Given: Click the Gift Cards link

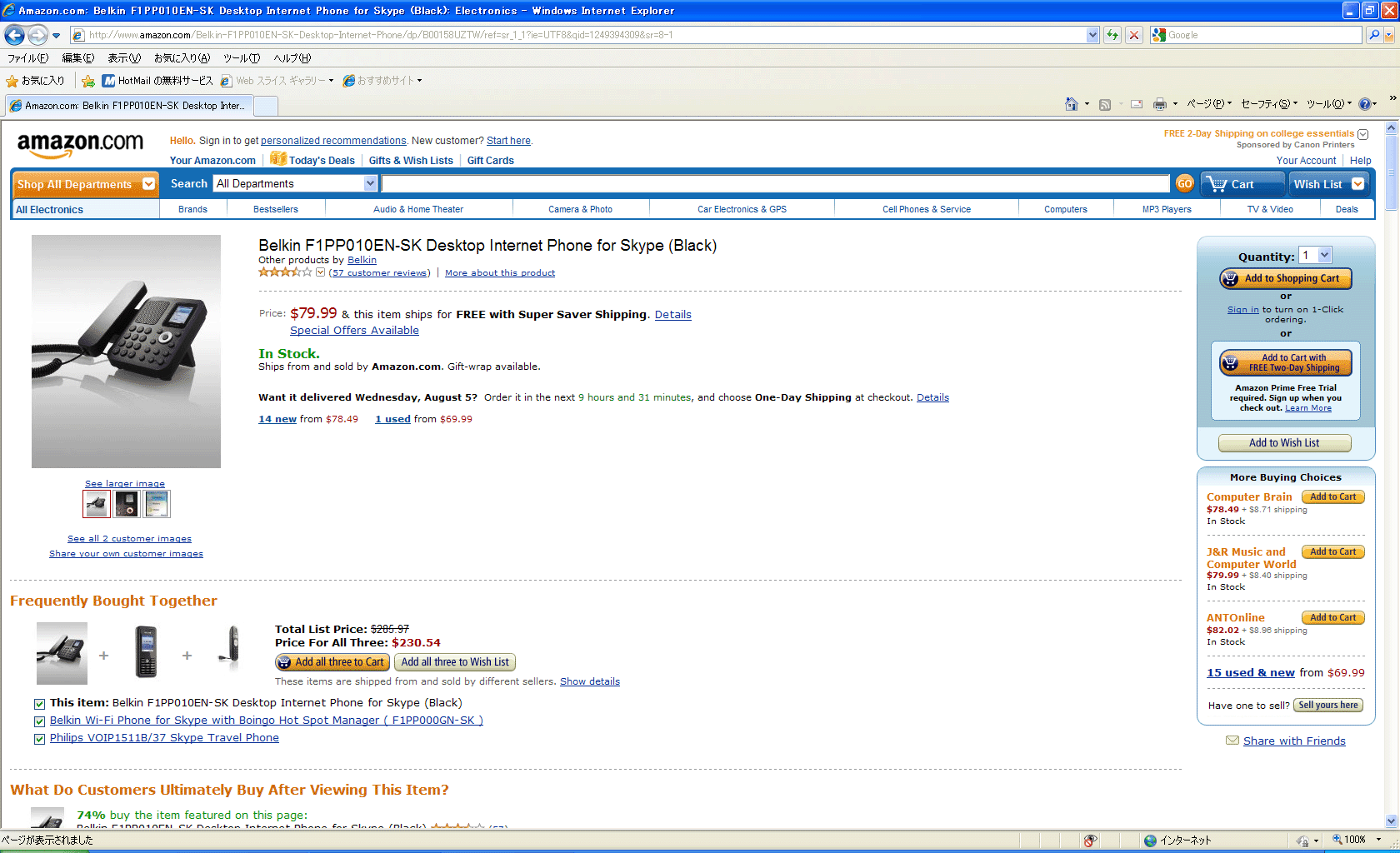Looking at the screenshot, I should (490, 161).
